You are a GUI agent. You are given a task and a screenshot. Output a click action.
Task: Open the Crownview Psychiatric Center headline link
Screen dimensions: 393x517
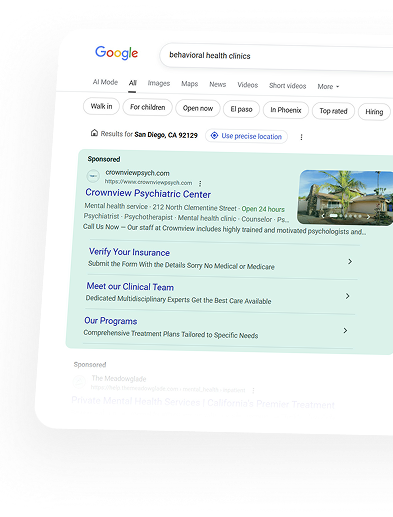[x=148, y=193]
